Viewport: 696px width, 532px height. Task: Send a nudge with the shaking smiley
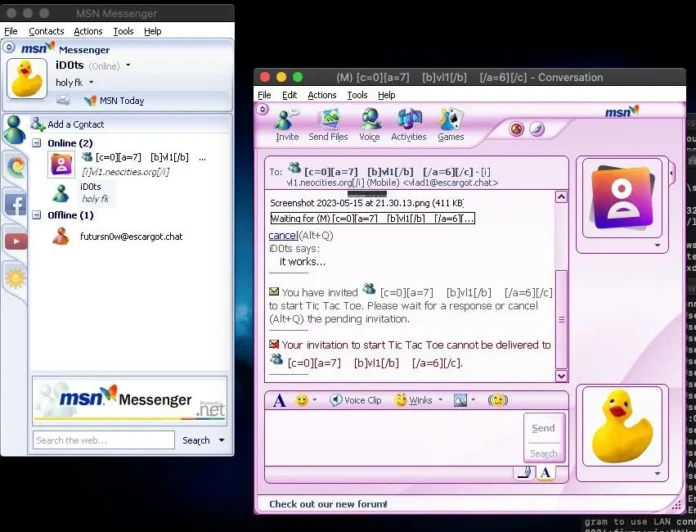coord(498,400)
